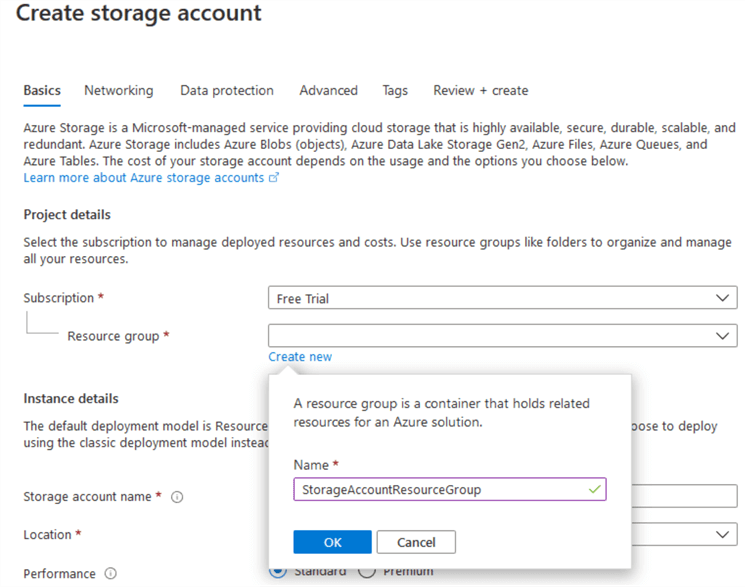Image resolution: width=745 pixels, height=587 pixels.
Task: Click the resource group Name text field
Action: tap(440, 490)
